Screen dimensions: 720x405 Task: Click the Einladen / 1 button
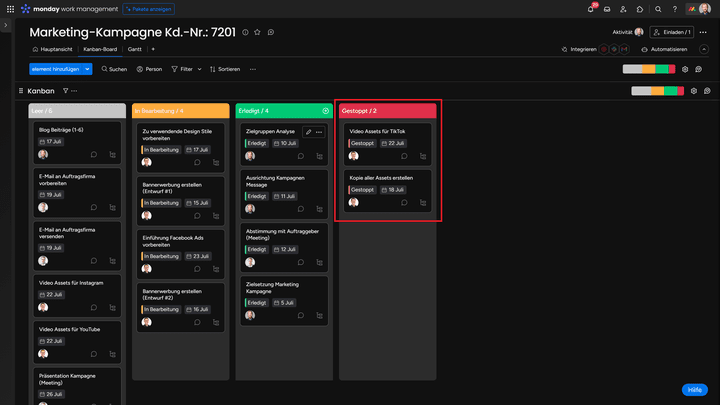pos(670,32)
